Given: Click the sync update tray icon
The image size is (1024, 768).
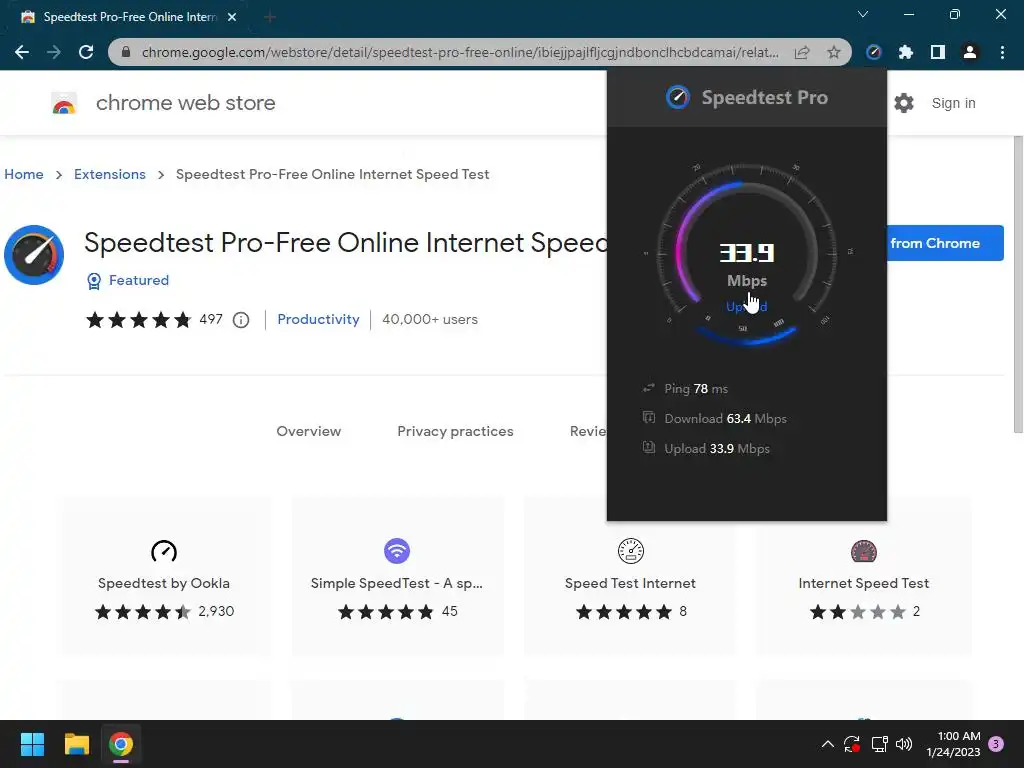Looking at the screenshot, I should (x=852, y=744).
